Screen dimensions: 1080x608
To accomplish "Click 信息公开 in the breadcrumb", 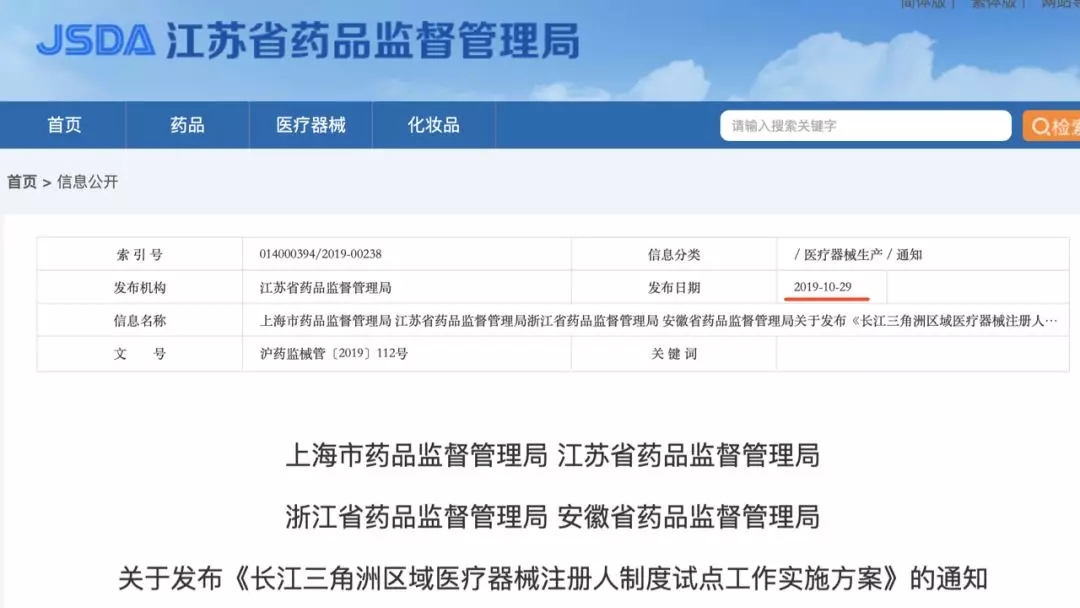I will pos(88,182).
